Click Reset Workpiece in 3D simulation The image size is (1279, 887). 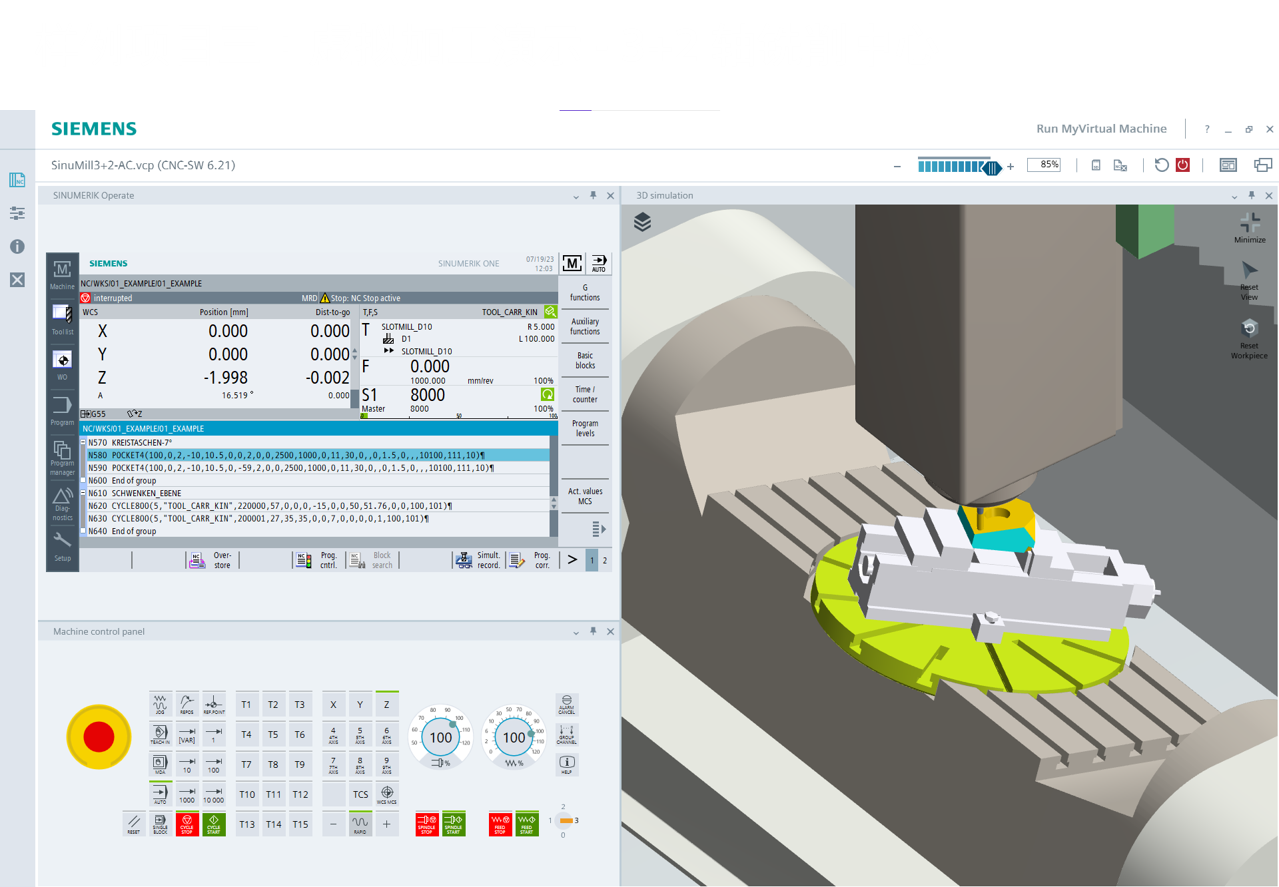pos(1249,340)
